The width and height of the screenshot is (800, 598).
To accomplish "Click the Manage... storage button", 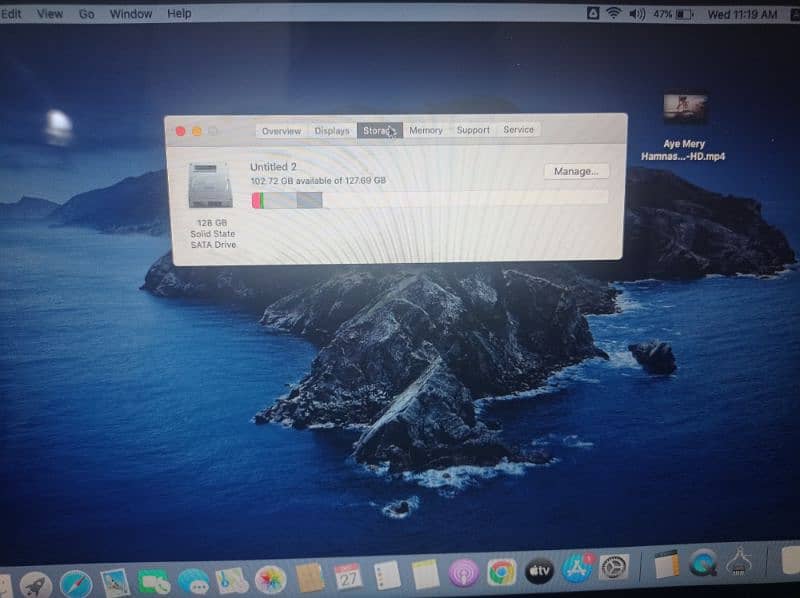I will click(x=576, y=171).
